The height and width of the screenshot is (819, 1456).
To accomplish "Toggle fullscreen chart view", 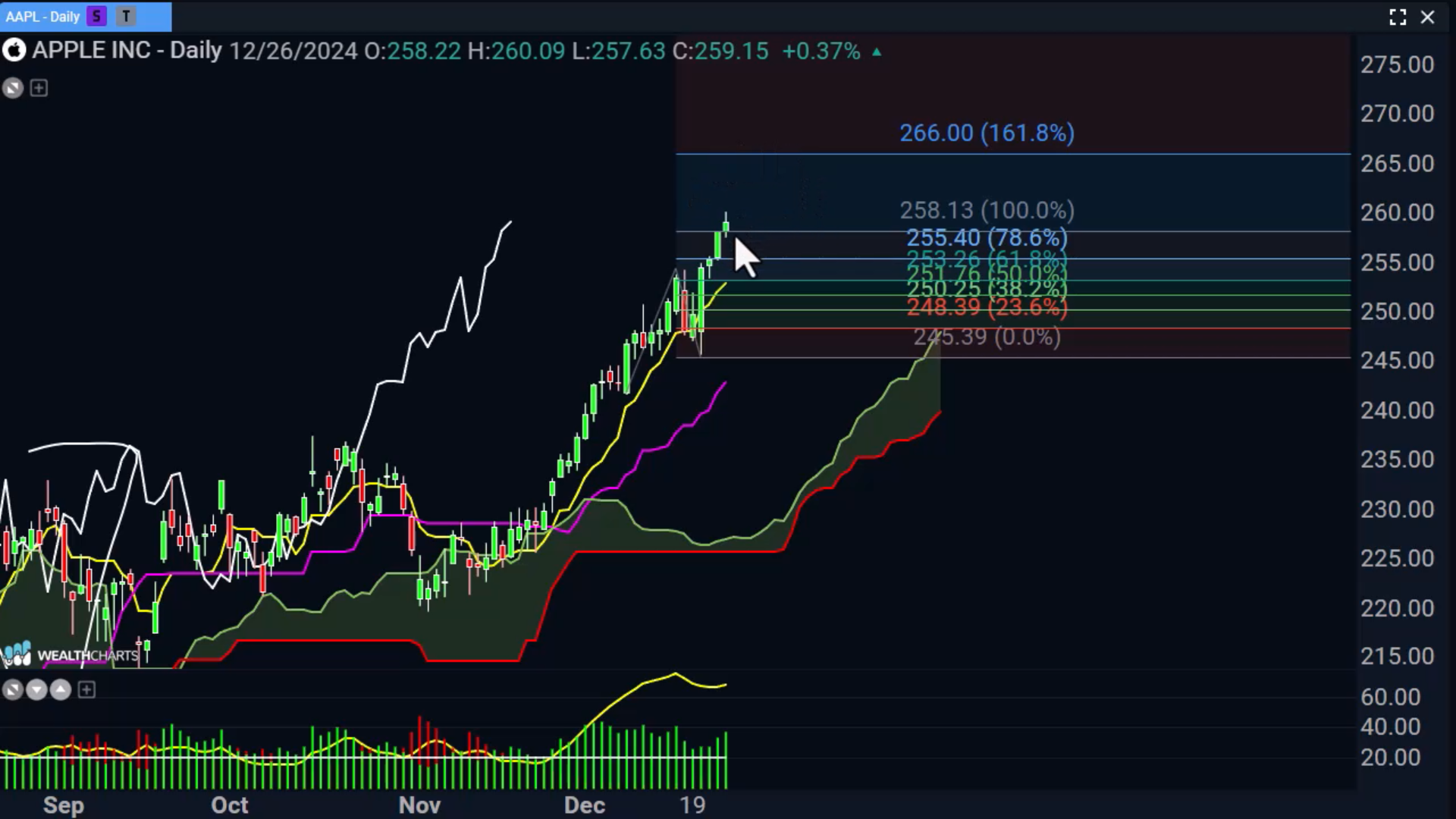I will [1398, 17].
